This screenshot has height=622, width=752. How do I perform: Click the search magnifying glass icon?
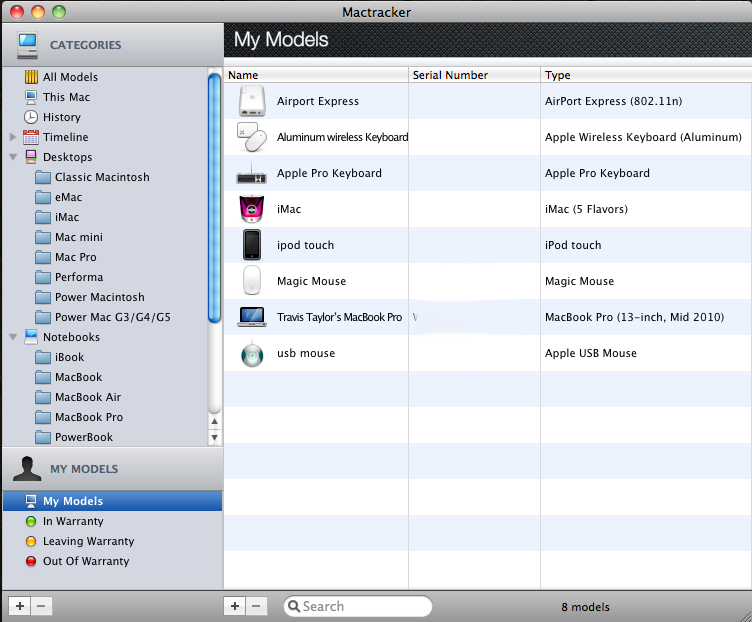point(294,606)
